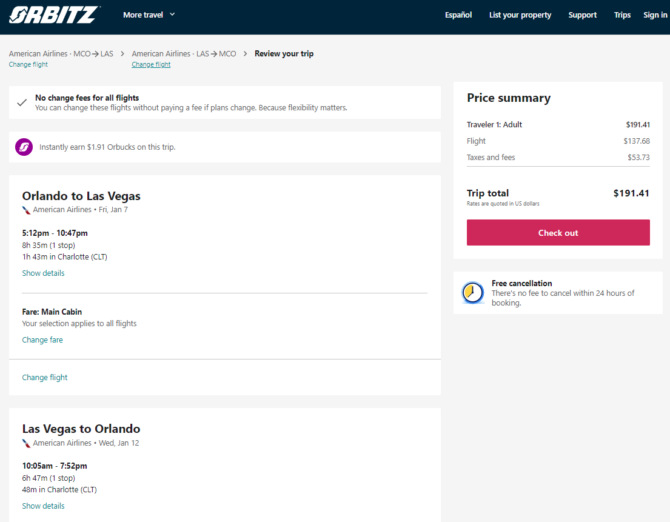Viewport: 670px width, 522px height.
Task: Click the 10:05am - 7:52pm flight time
Action: coord(55,466)
